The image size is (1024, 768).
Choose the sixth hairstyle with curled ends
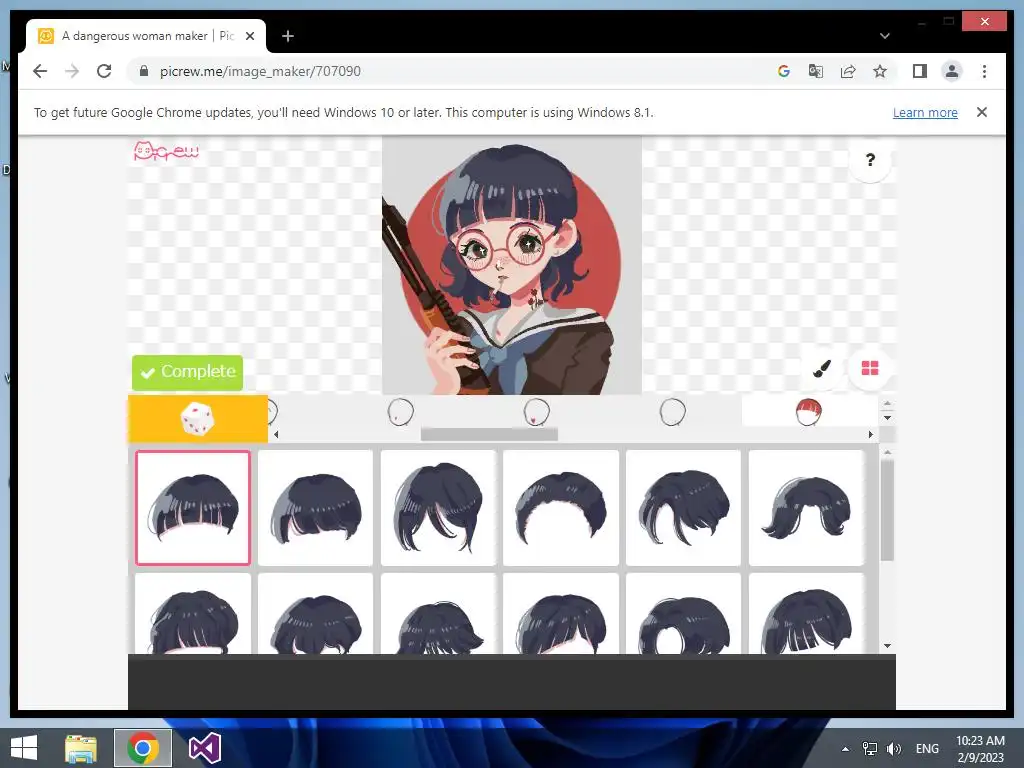[x=806, y=507]
